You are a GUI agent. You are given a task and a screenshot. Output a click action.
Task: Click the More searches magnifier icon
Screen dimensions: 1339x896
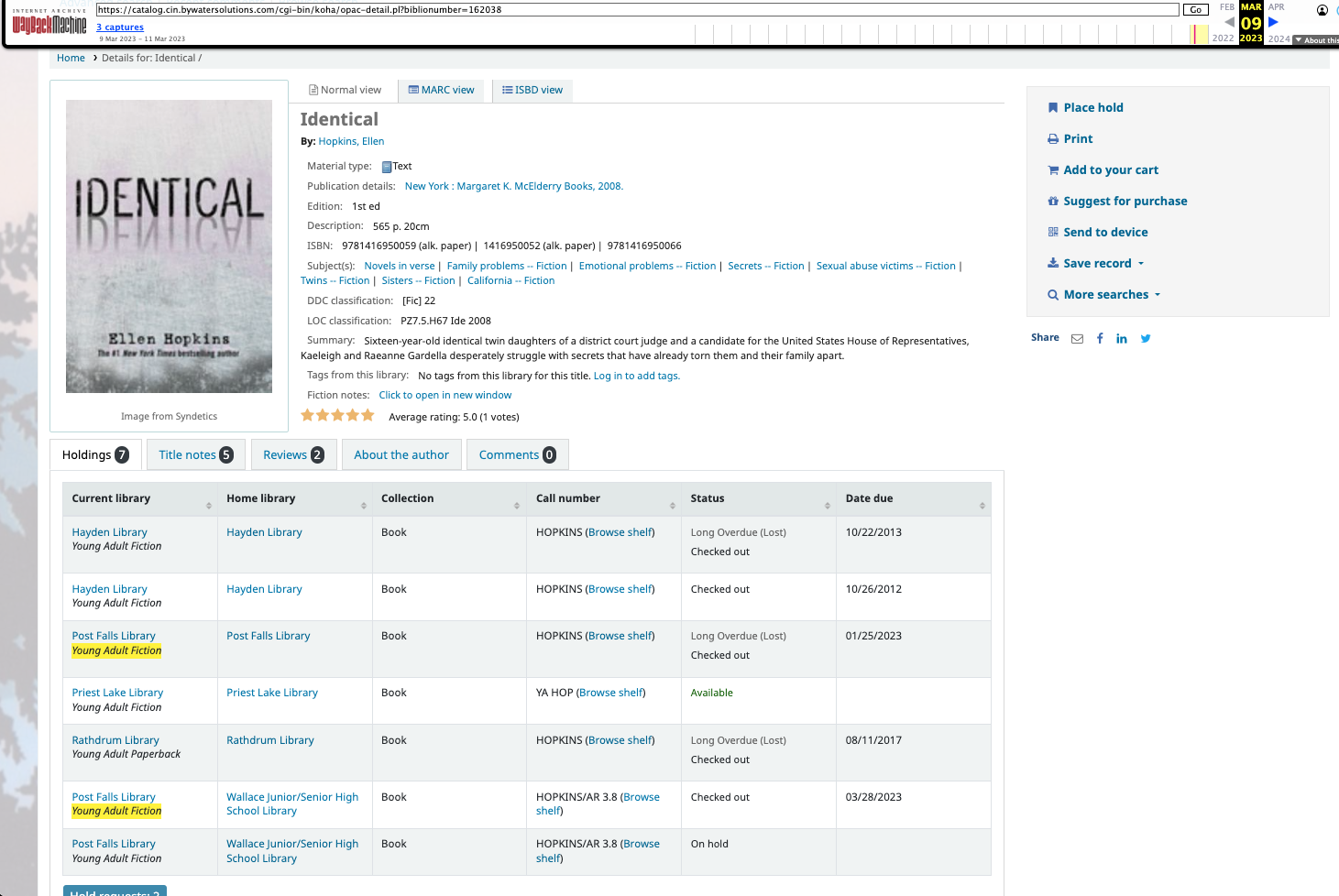tap(1053, 294)
